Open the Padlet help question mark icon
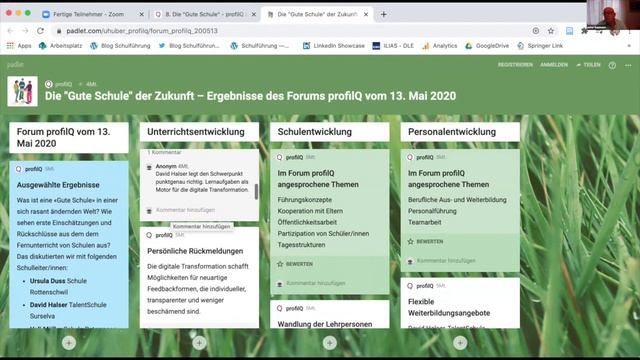The width and height of the screenshot is (640, 360). [x=612, y=65]
